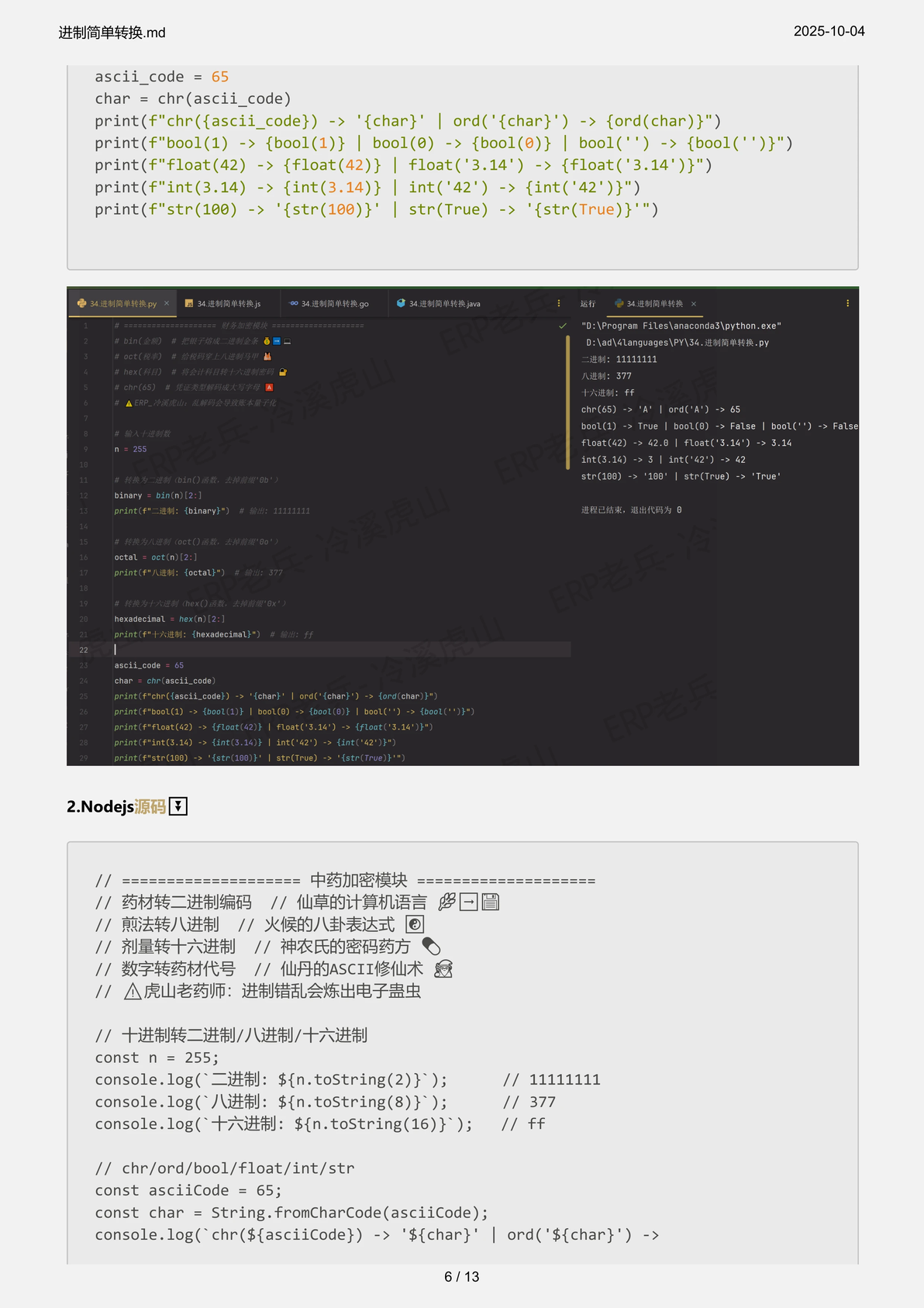Screen dimensions: 924x1308
Task: Click the String.fromCharCode(asciiCode) line
Action: [x=291, y=1213]
